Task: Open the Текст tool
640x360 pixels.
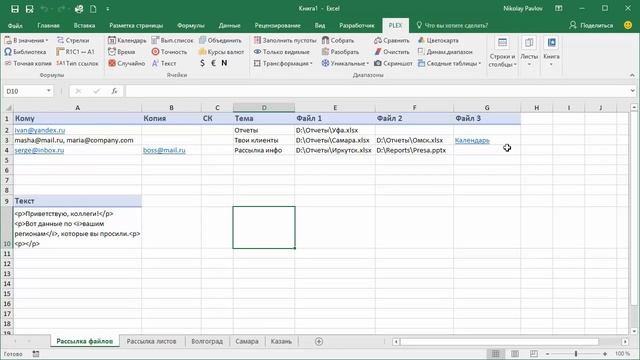Action: [164, 63]
